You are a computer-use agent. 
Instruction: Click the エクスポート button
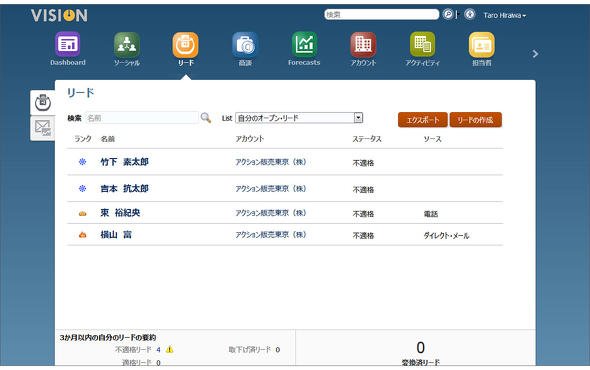pos(423,120)
